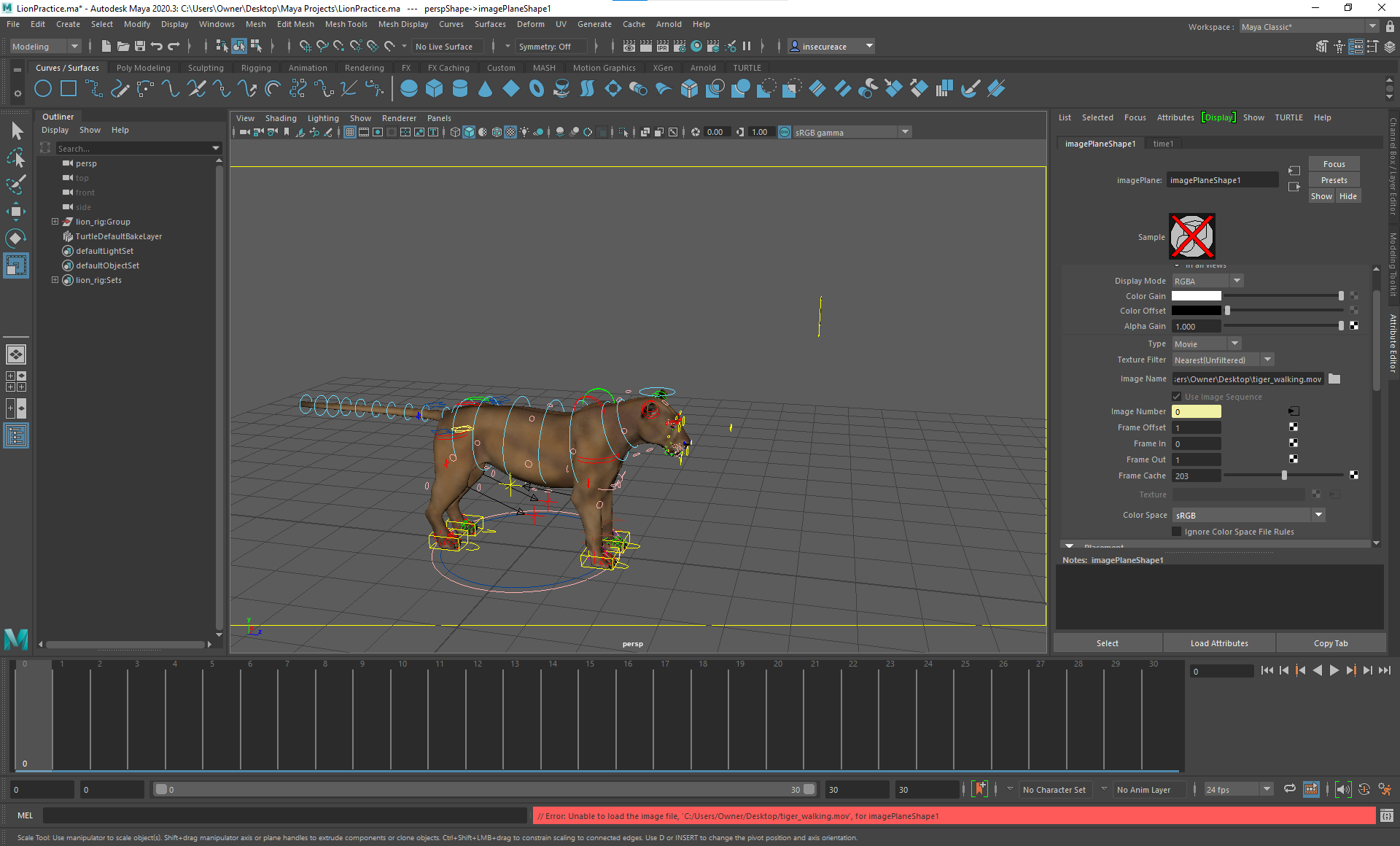Select the NURBS circle shelf icon
The image size is (1400, 846).
point(43,89)
